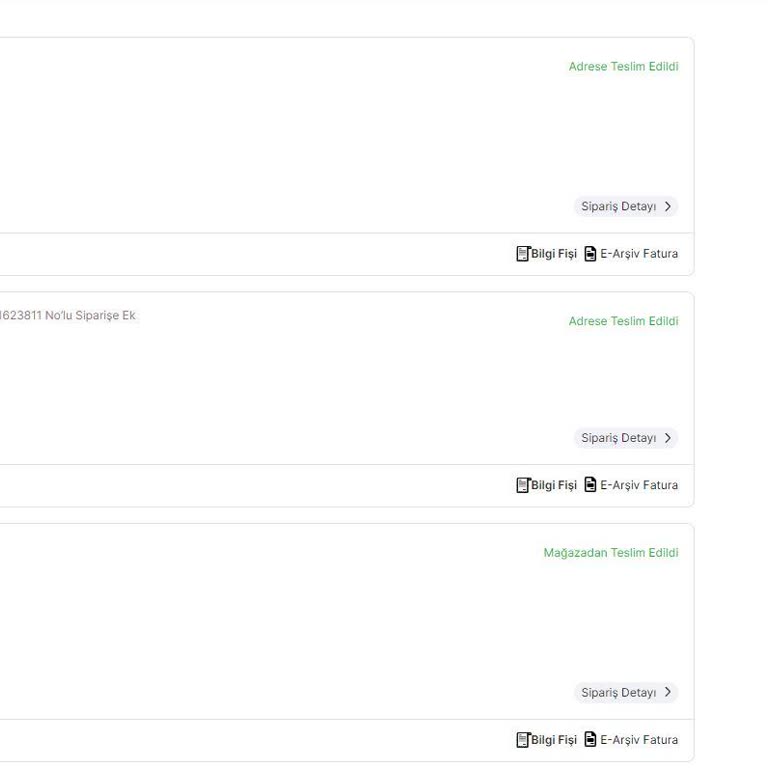Click the green "Mağazadan Teslim Edildi" status label

610,553
